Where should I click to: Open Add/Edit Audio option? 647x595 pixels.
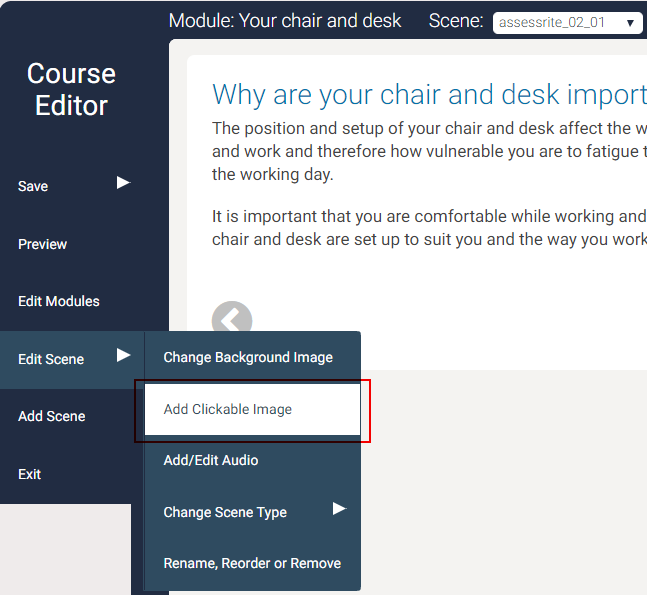click(x=211, y=460)
